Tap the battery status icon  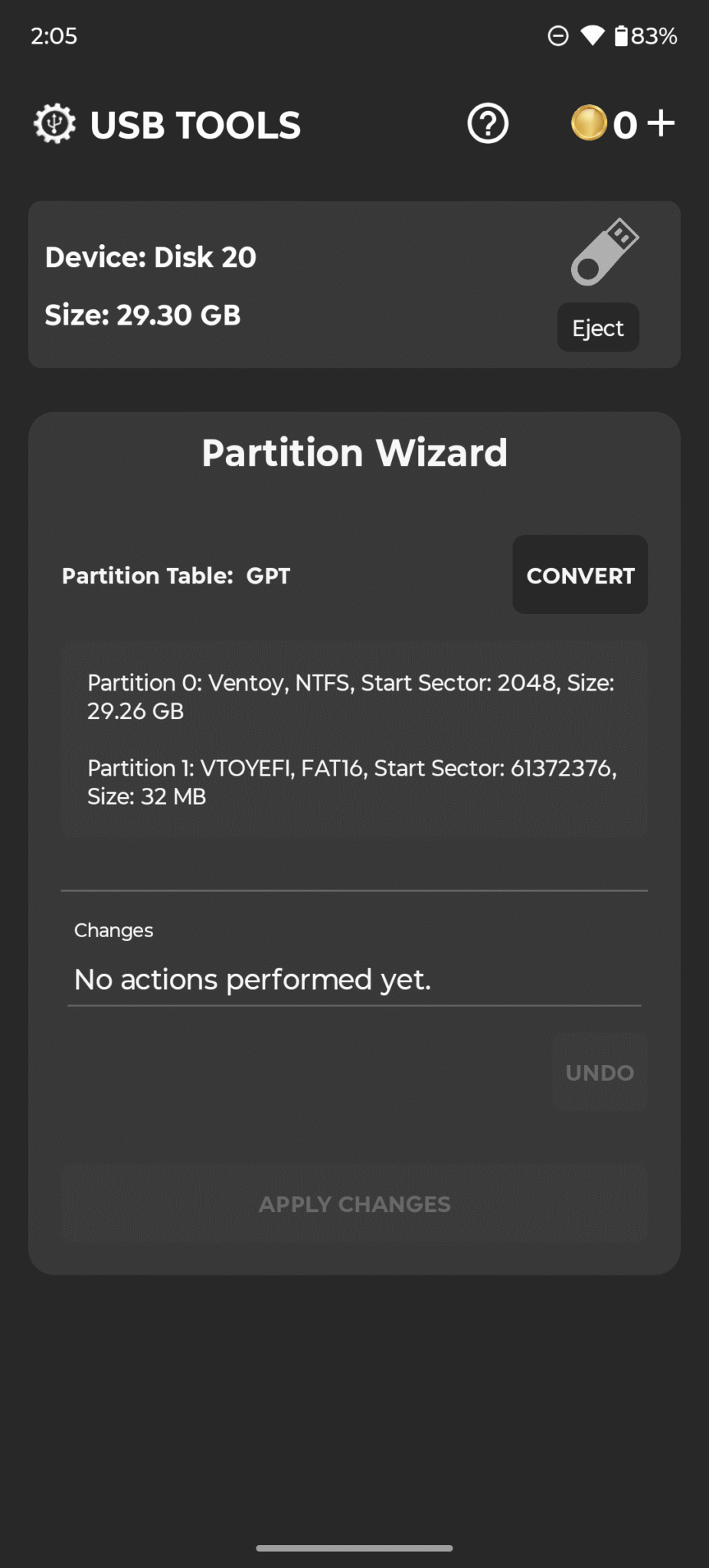point(621,36)
